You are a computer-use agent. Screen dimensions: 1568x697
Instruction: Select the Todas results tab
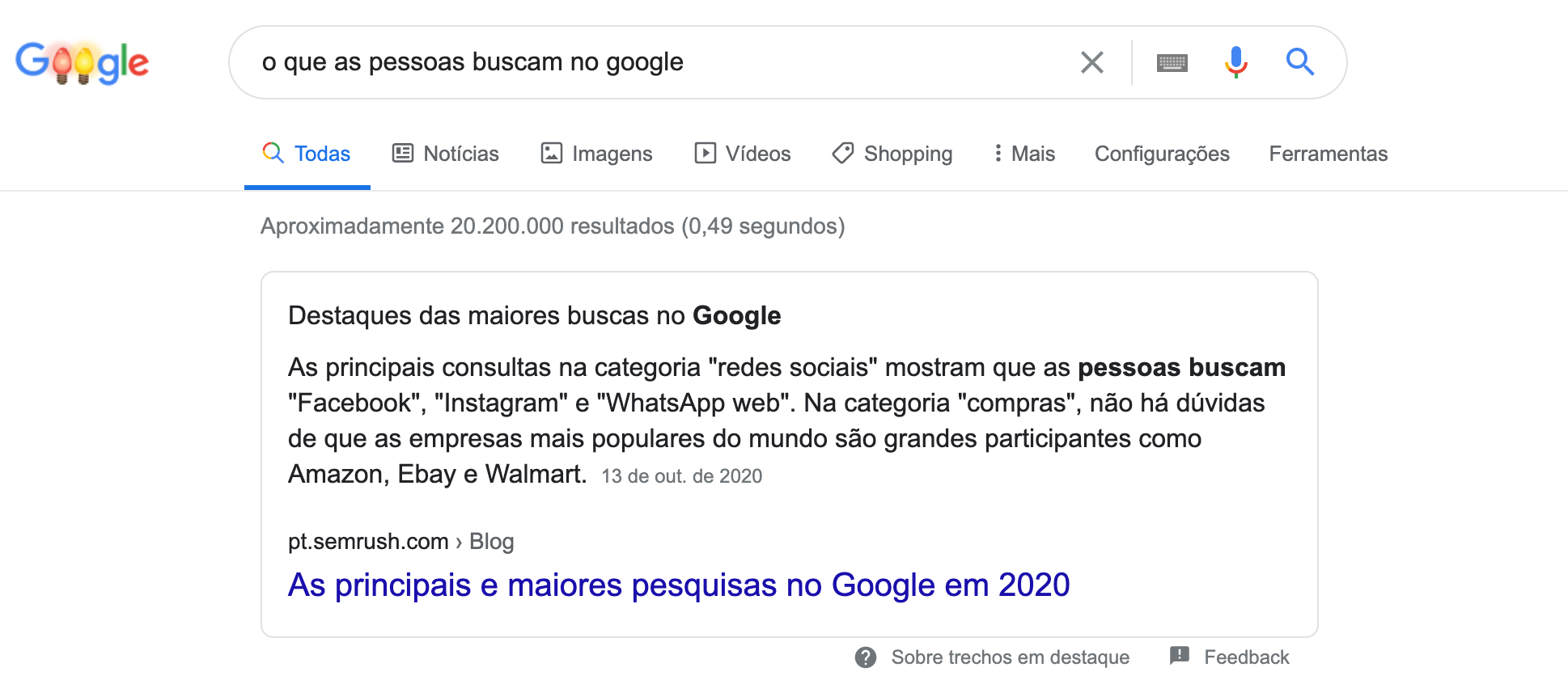(307, 154)
